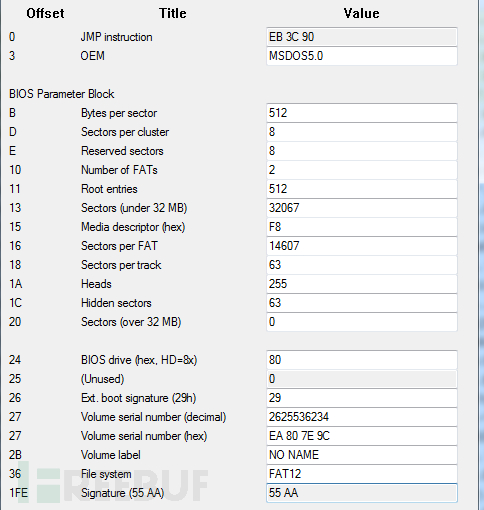Select the Hidden sectors input box
The height and width of the screenshot is (510, 484).
click(x=362, y=303)
